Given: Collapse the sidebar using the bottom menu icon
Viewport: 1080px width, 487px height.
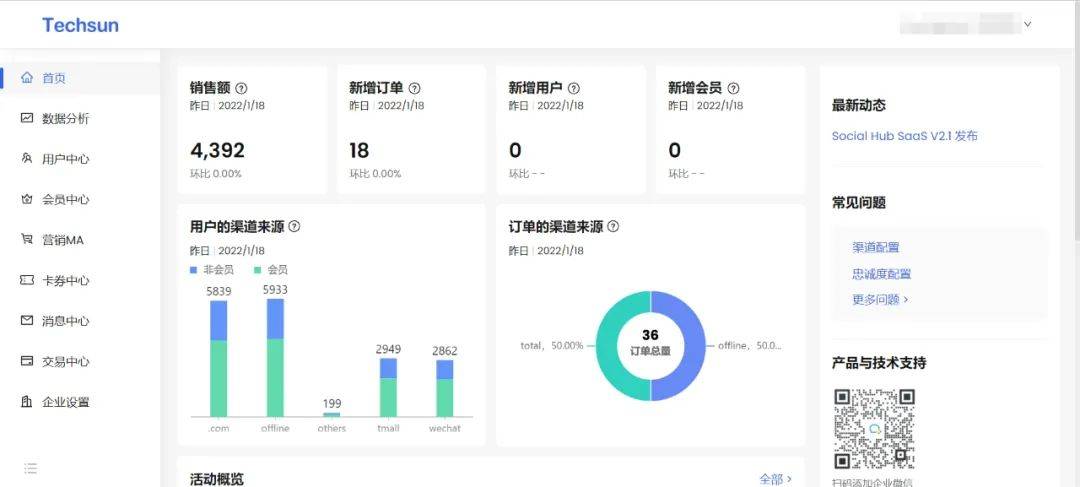Looking at the screenshot, I should pyautogui.click(x=30, y=468).
